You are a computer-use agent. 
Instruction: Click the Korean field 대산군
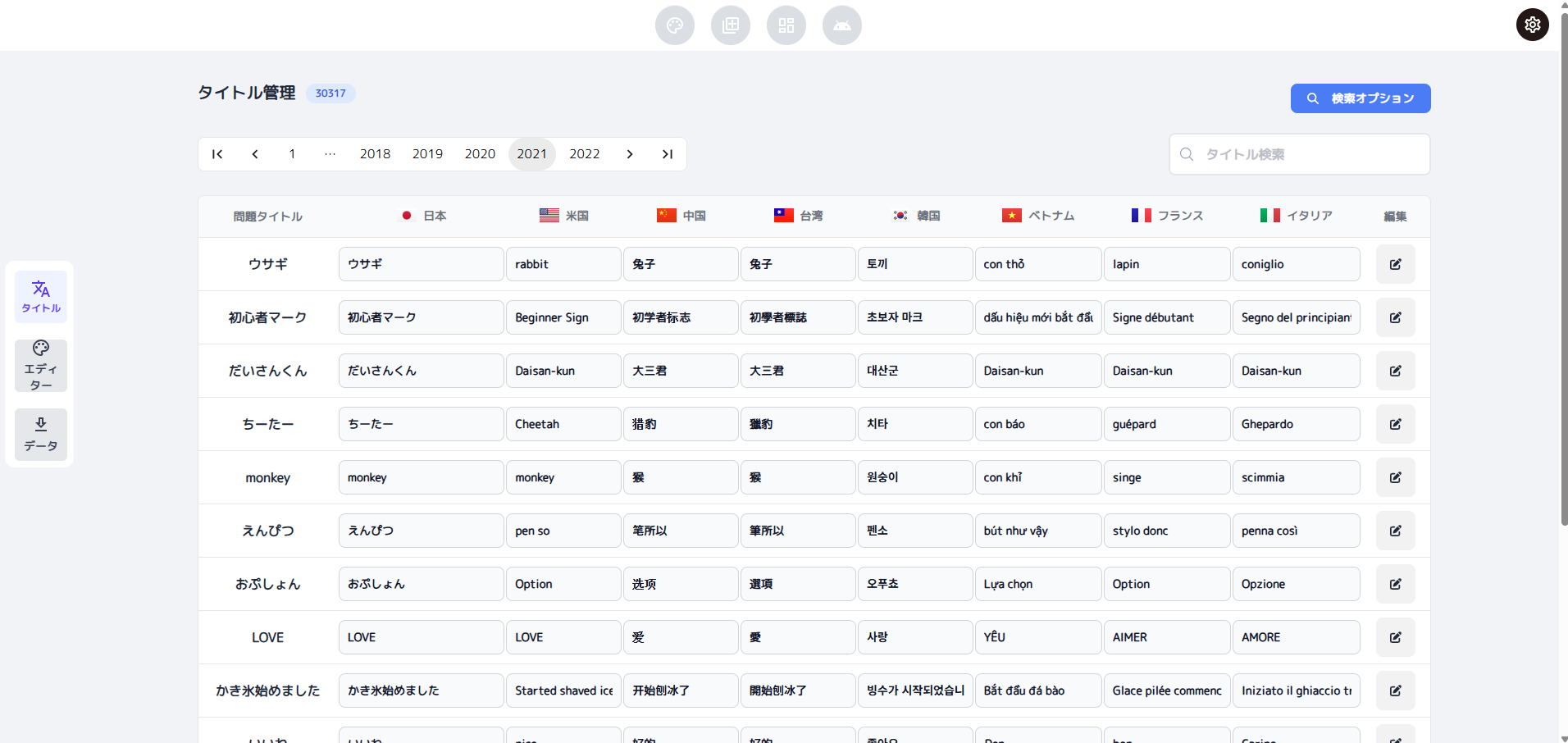pyautogui.click(x=915, y=371)
